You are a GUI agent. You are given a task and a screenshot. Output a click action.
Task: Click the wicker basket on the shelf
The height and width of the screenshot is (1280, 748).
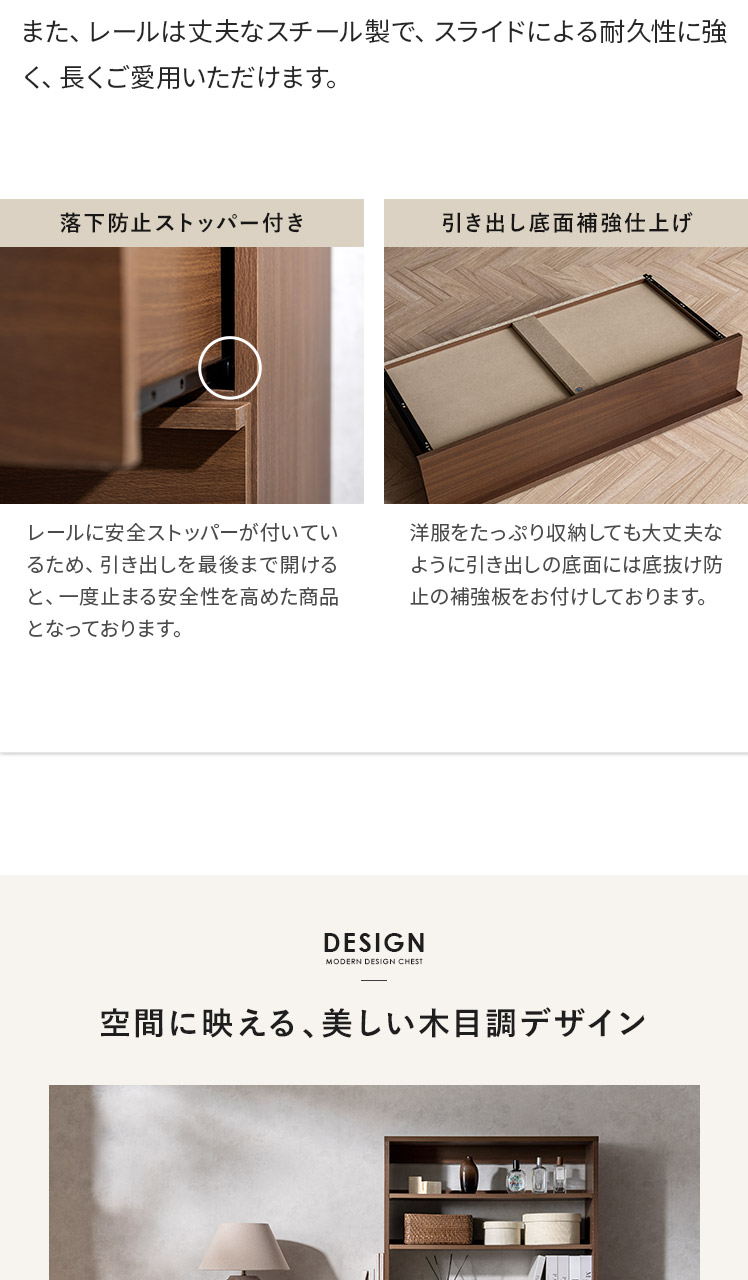(438, 1229)
